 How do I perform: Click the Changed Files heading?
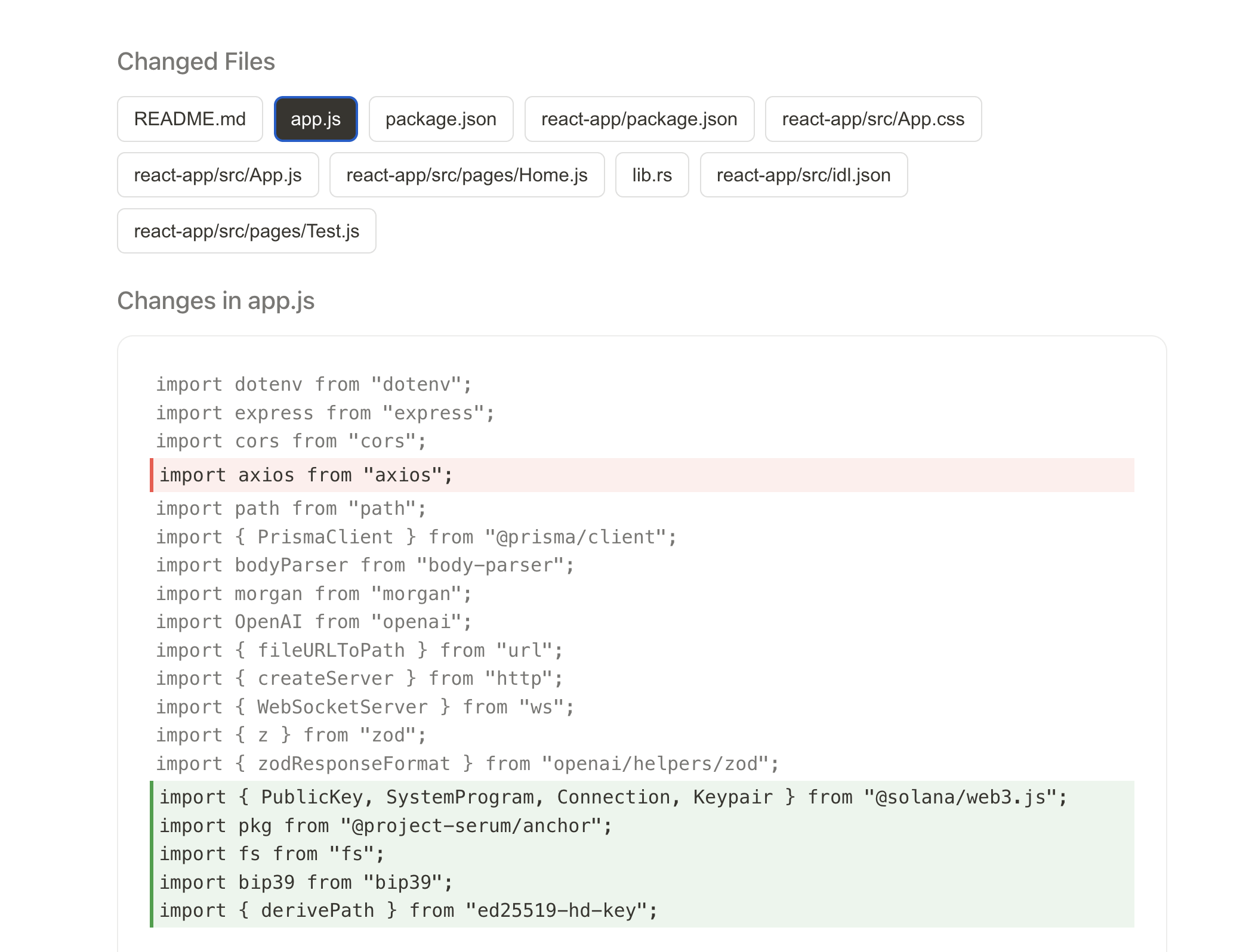[x=196, y=61]
